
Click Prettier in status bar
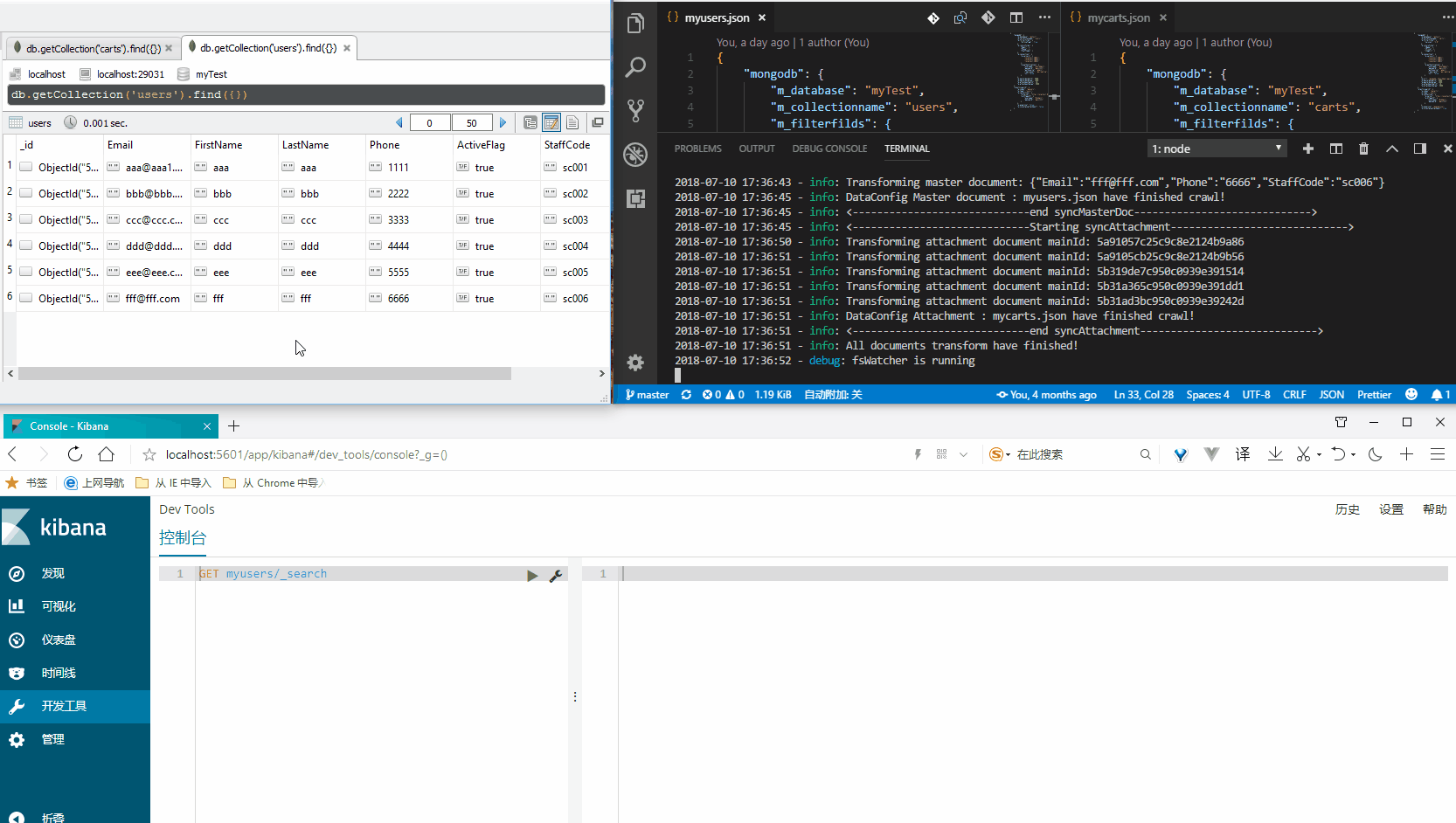pos(1374,395)
